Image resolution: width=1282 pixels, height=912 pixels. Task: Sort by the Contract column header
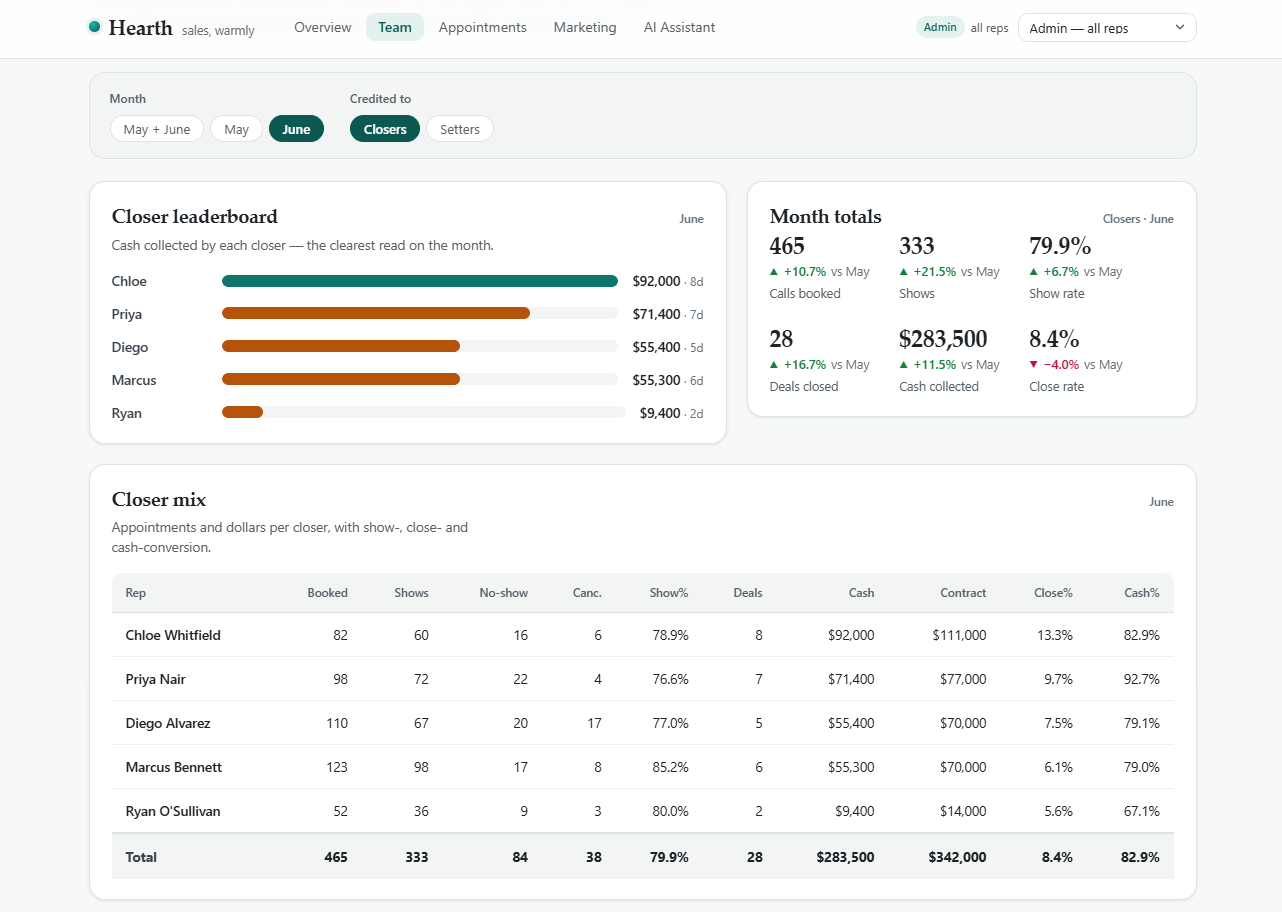963,593
